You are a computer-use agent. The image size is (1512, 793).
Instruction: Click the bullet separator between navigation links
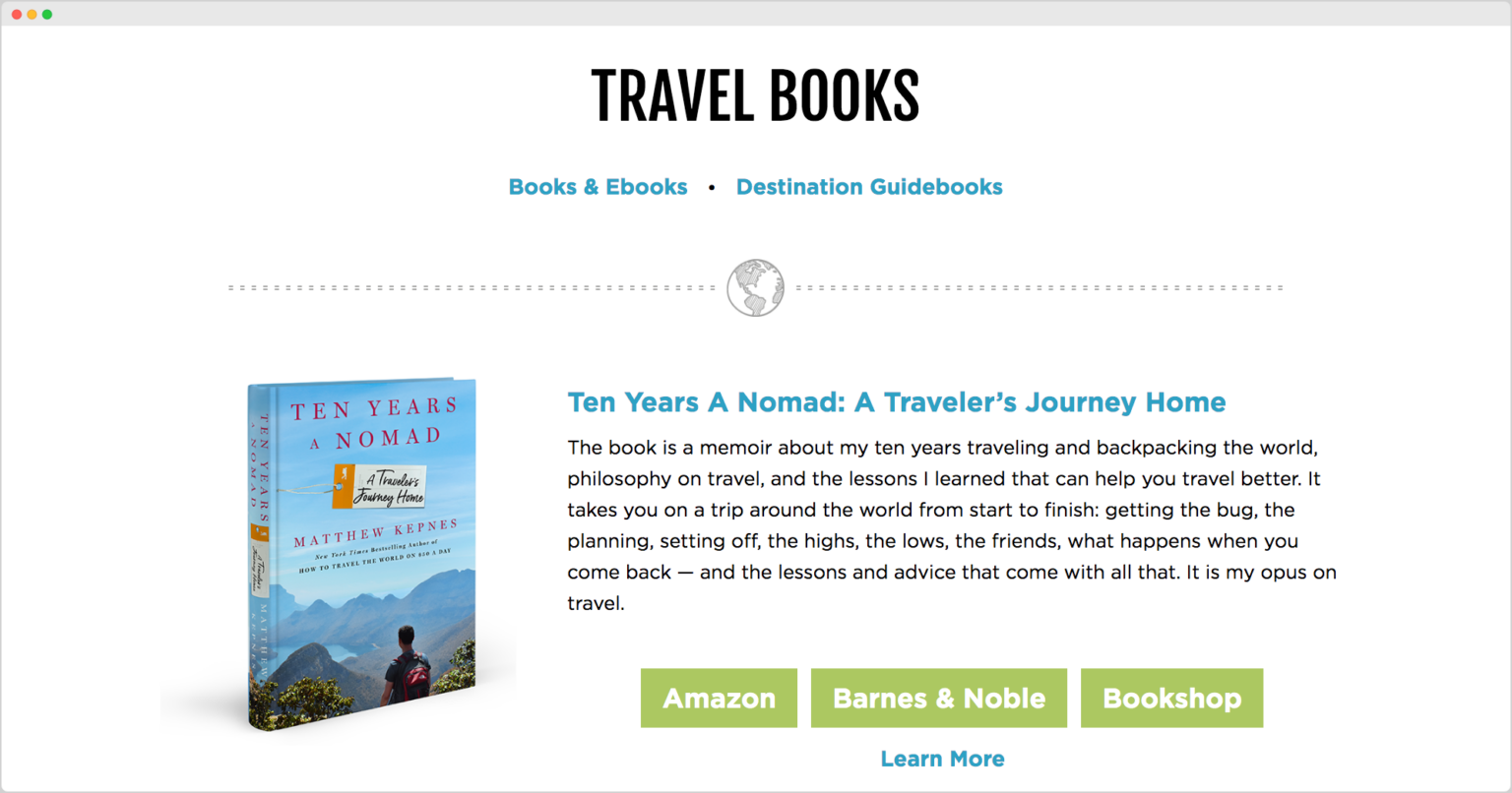click(x=712, y=186)
